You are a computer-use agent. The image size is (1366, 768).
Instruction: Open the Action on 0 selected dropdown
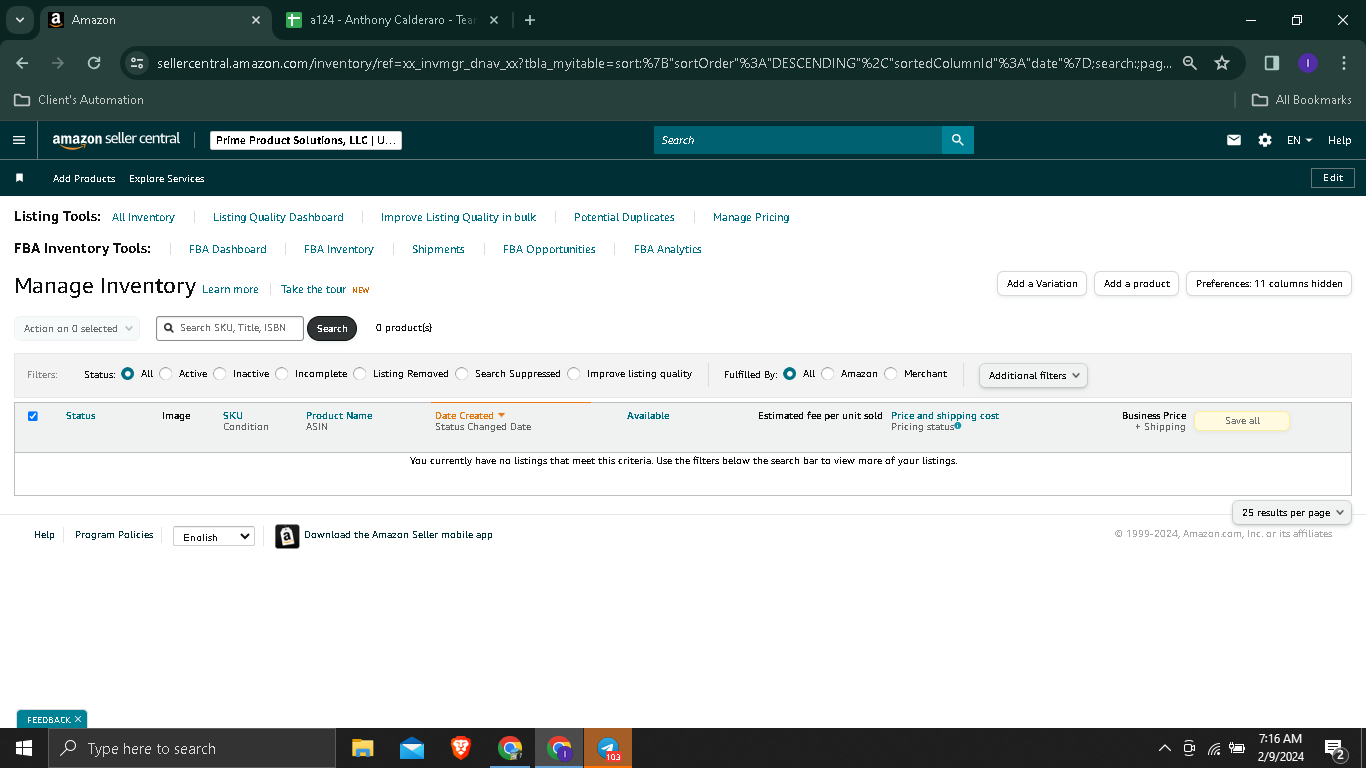tap(76, 328)
